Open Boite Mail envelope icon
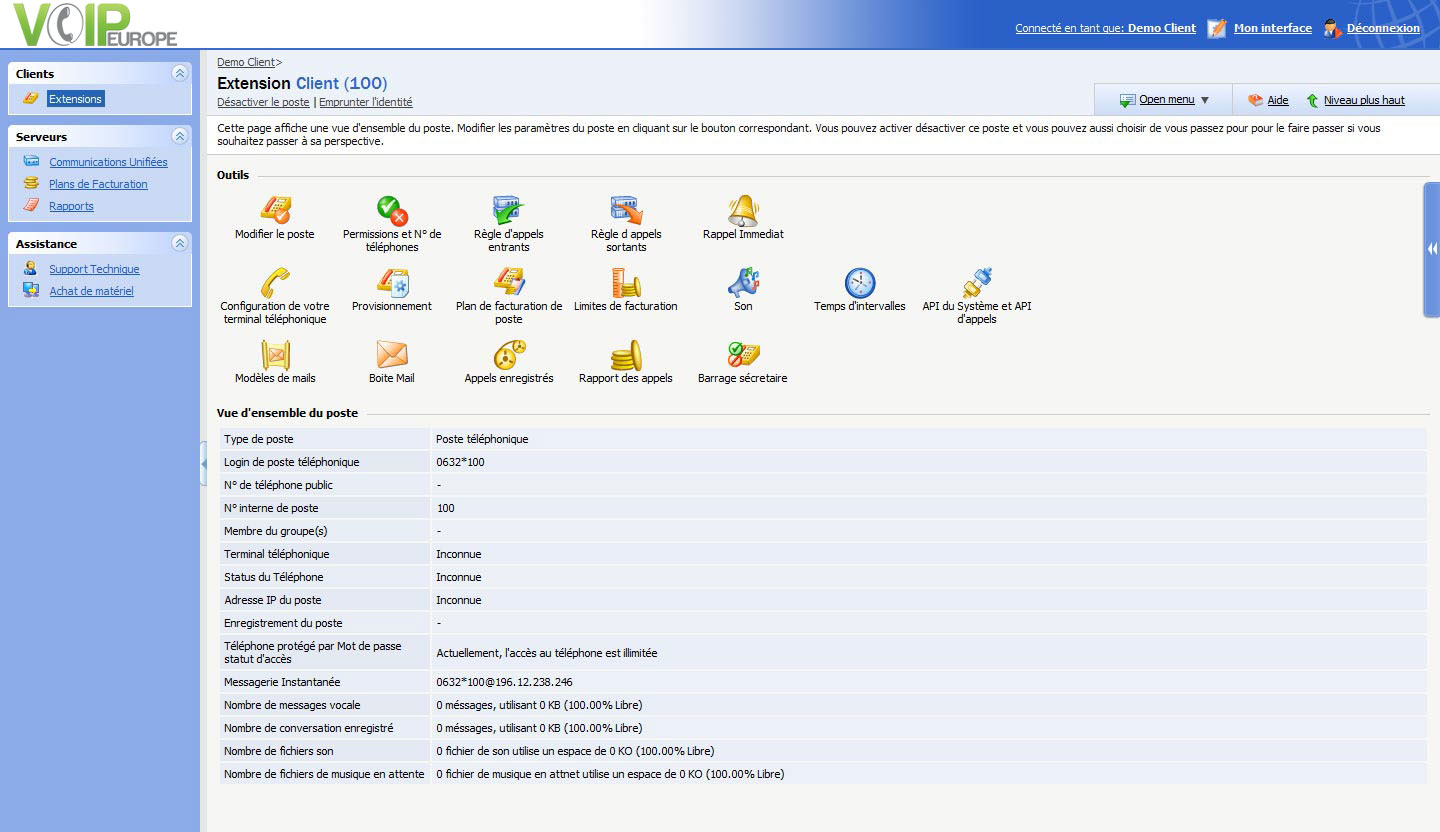This screenshot has width=1440, height=832. point(392,355)
